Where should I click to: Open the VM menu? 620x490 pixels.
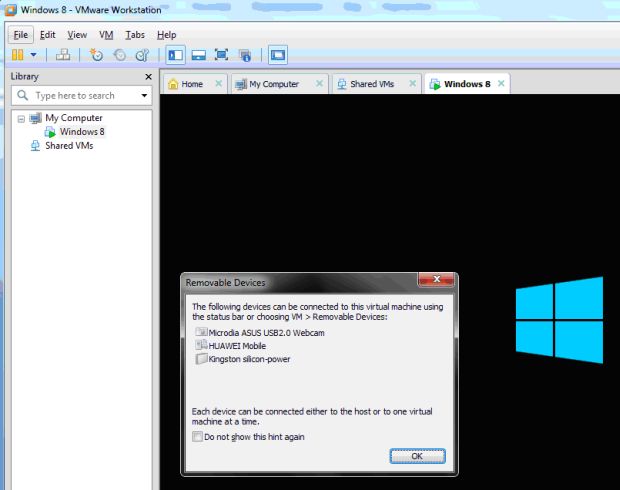[x=106, y=35]
